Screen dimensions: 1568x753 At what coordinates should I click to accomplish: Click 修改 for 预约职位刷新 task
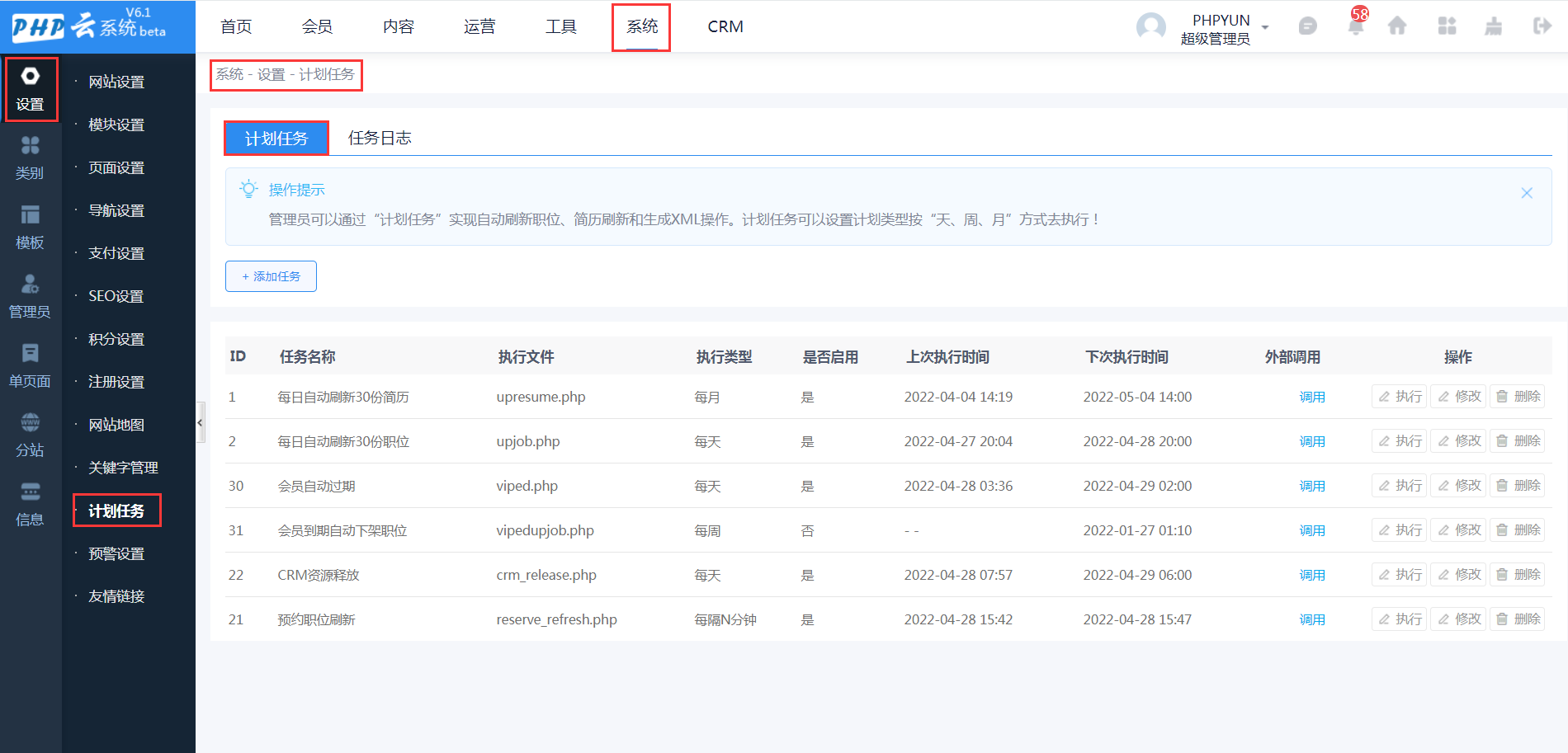tap(1458, 619)
